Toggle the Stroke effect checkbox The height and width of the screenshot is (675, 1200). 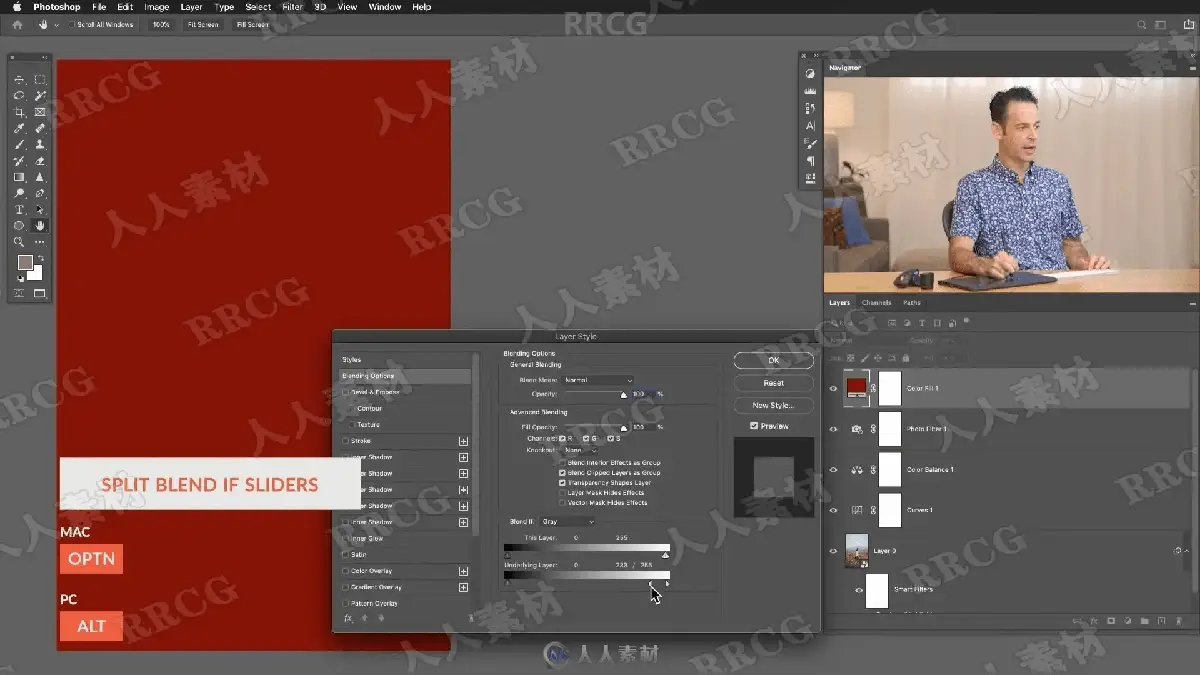click(x=346, y=441)
